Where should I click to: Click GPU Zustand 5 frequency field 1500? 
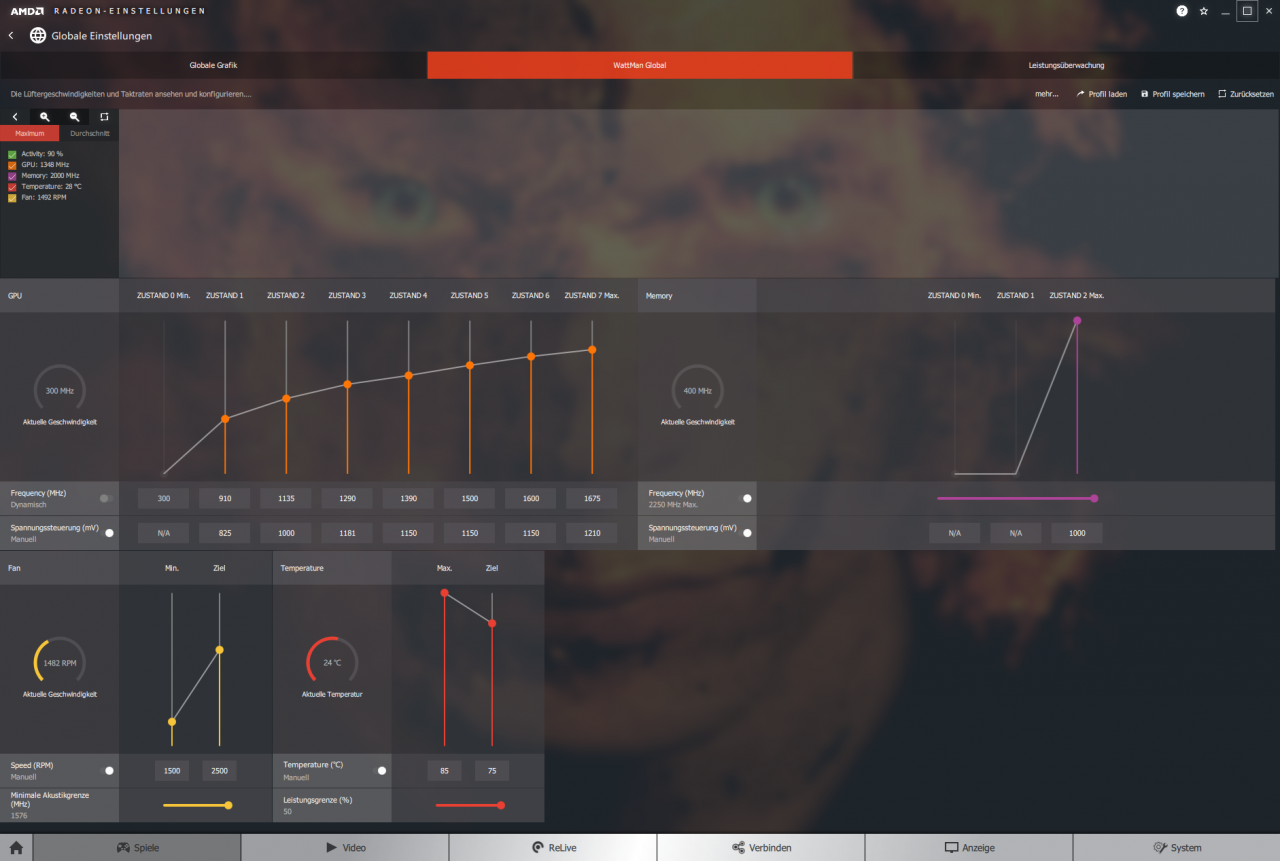(469, 498)
